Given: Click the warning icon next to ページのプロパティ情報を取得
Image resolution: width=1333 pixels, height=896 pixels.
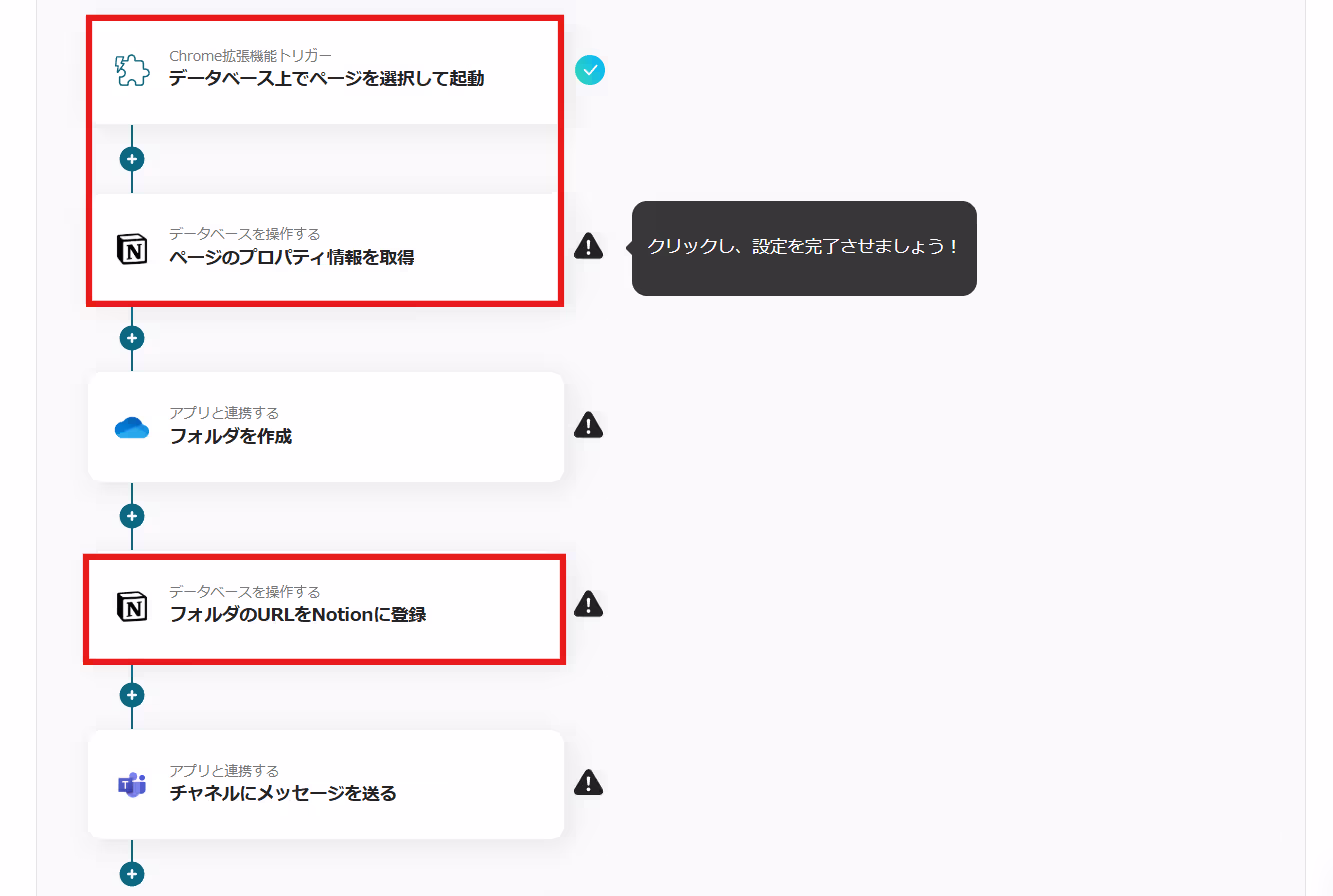Looking at the screenshot, I should (589, 246).
